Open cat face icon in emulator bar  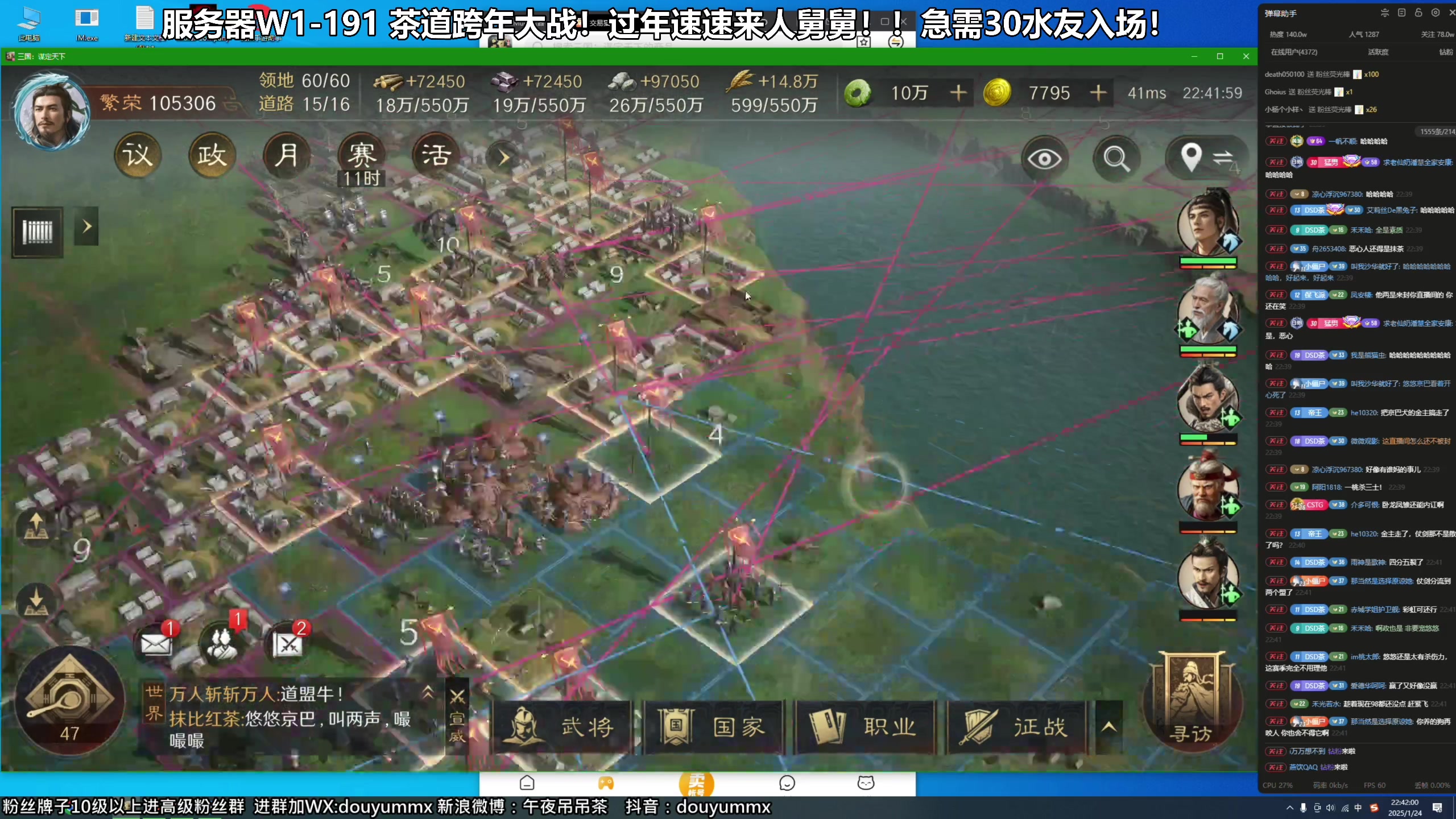[866, 783]
